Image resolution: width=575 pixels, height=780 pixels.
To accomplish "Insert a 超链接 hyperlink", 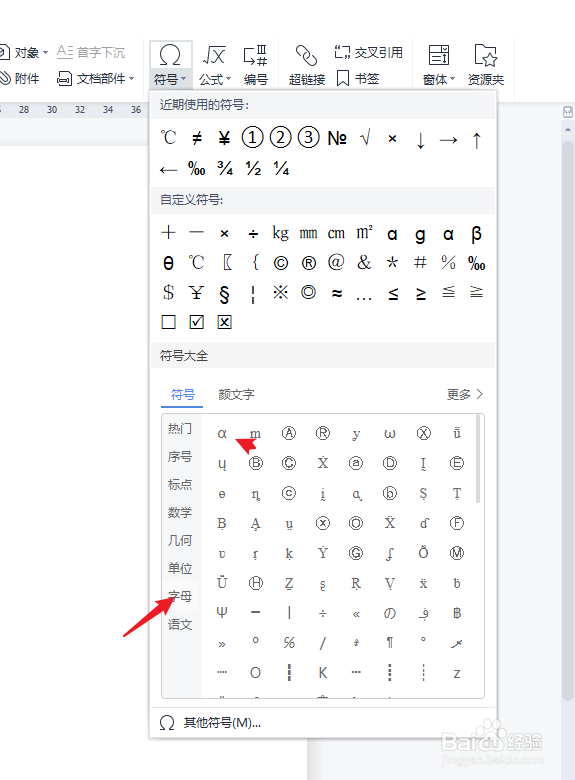I will 306,65.
